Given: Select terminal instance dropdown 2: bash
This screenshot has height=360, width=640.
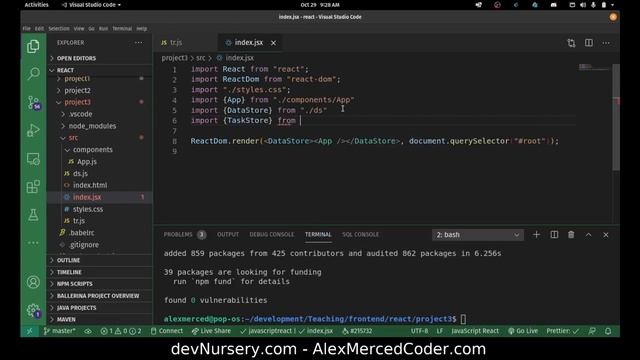Looking at the screenshot, I should 478,235.
